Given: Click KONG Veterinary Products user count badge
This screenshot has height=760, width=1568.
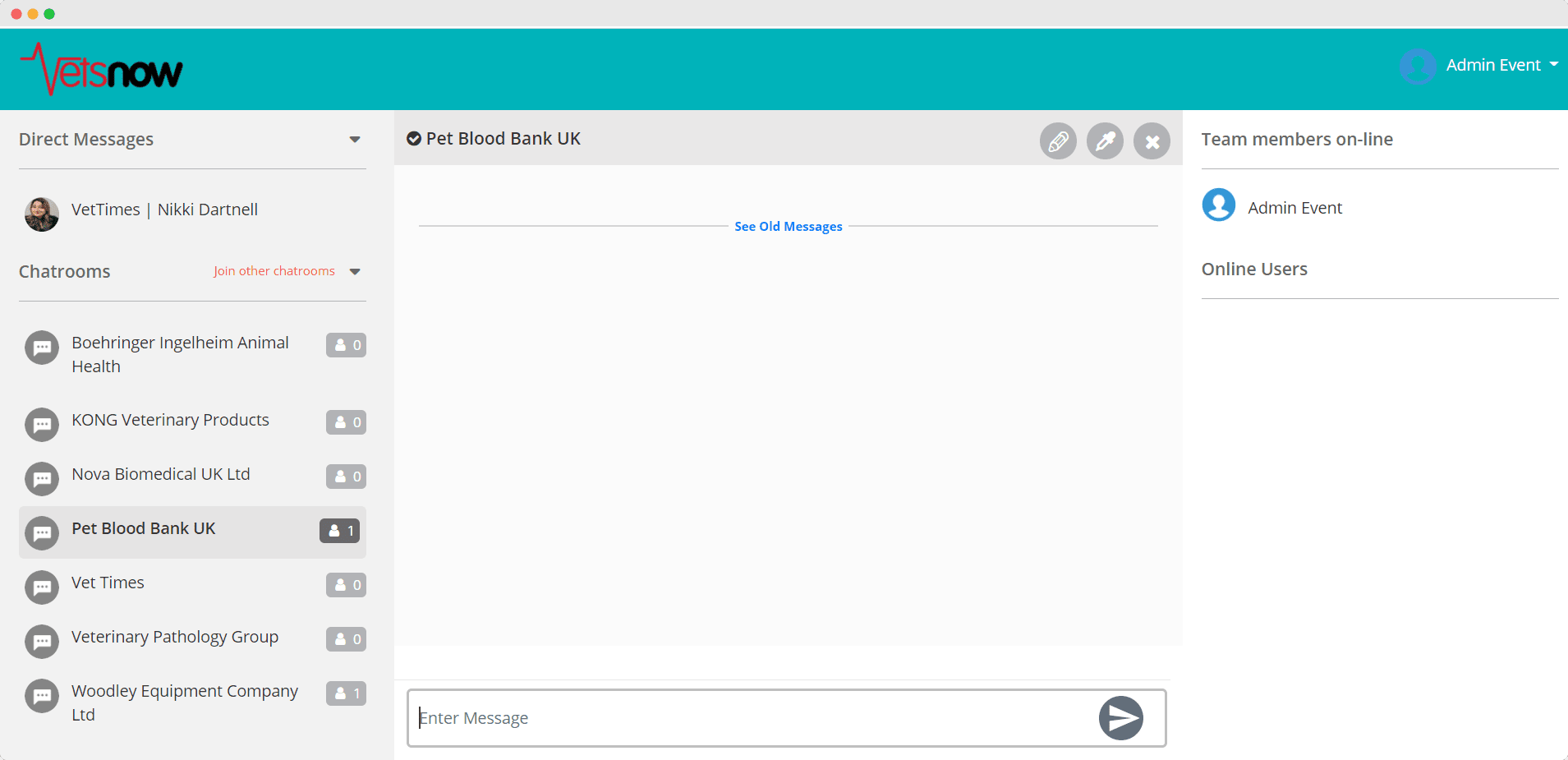Looking at the screenshot, I should pyautogui.click(x=346, y=422).
